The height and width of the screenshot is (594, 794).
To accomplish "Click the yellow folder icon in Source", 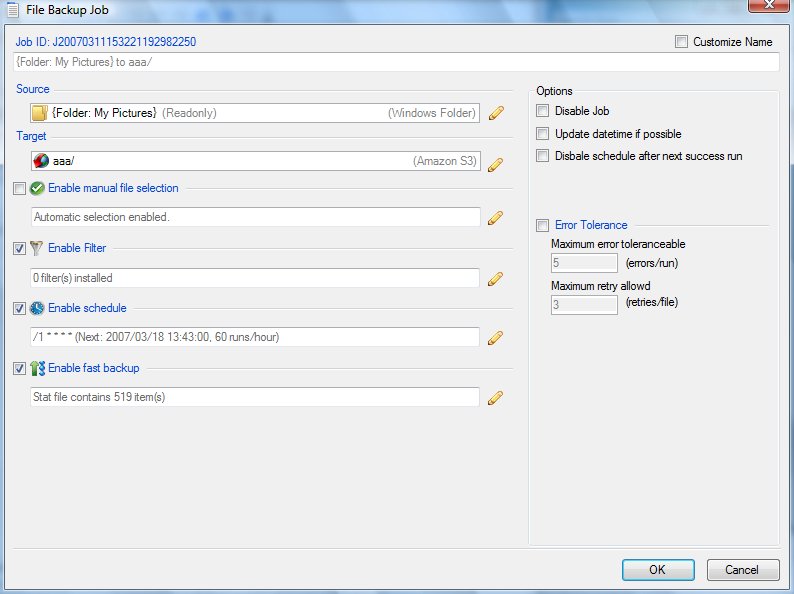I will point(39,113).
